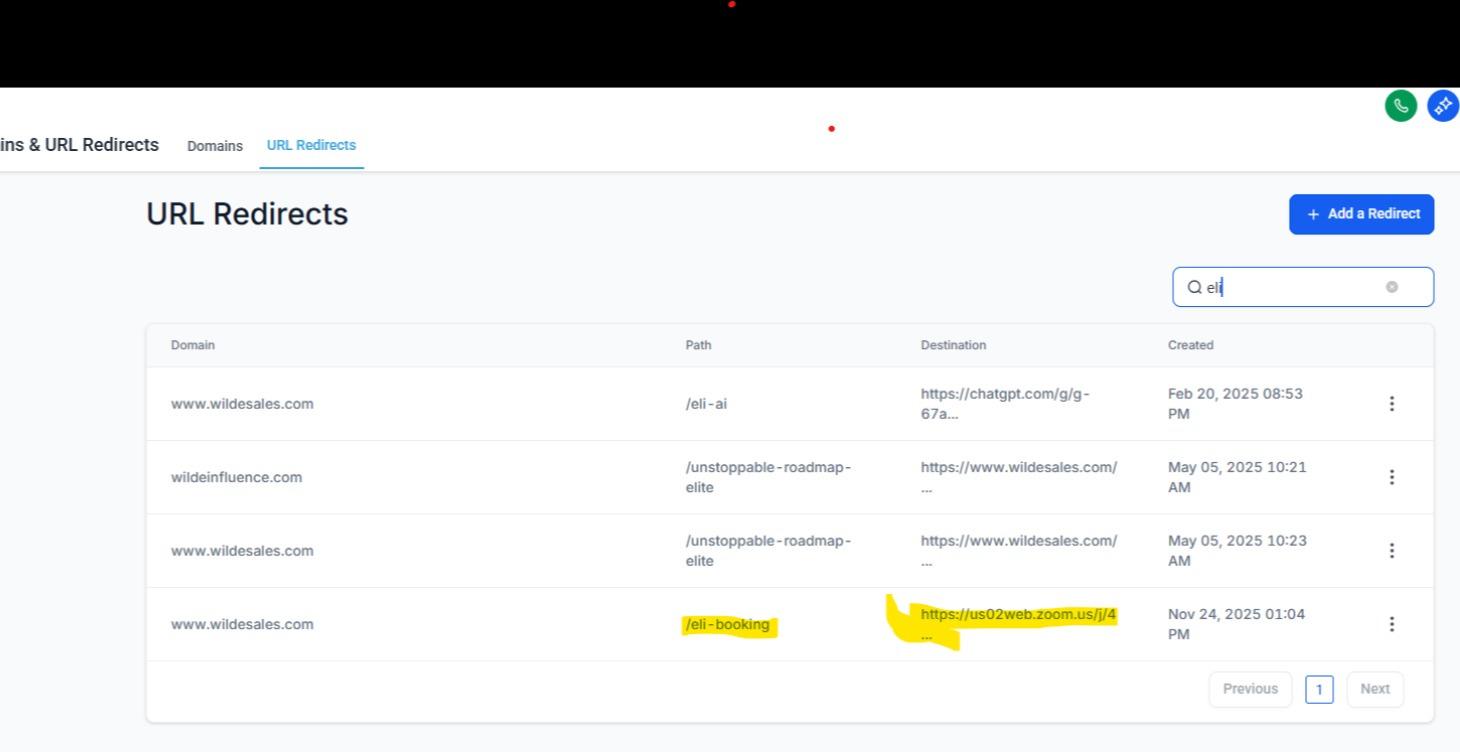Open actions menu for the /eli-ai redirect
The height and width of the screenshot is (752, 1460).
pyautogui.click(x=1391, y=404)
